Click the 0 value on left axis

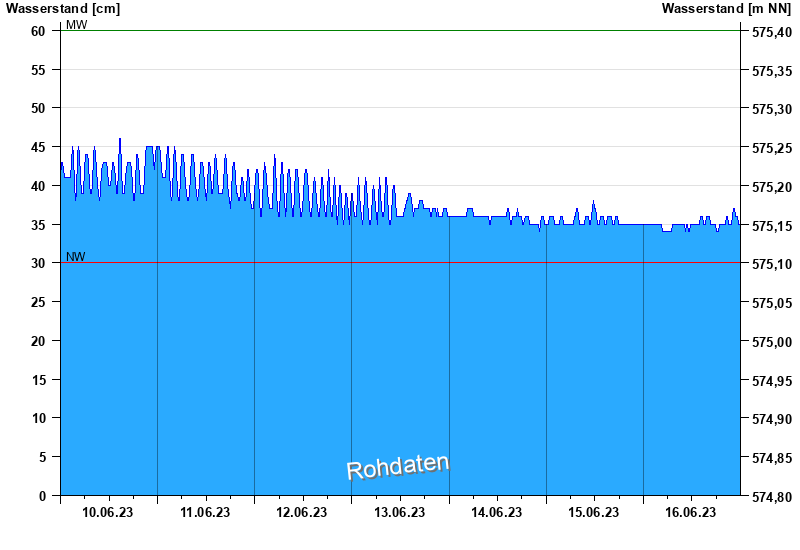click(x=42, y=495)
